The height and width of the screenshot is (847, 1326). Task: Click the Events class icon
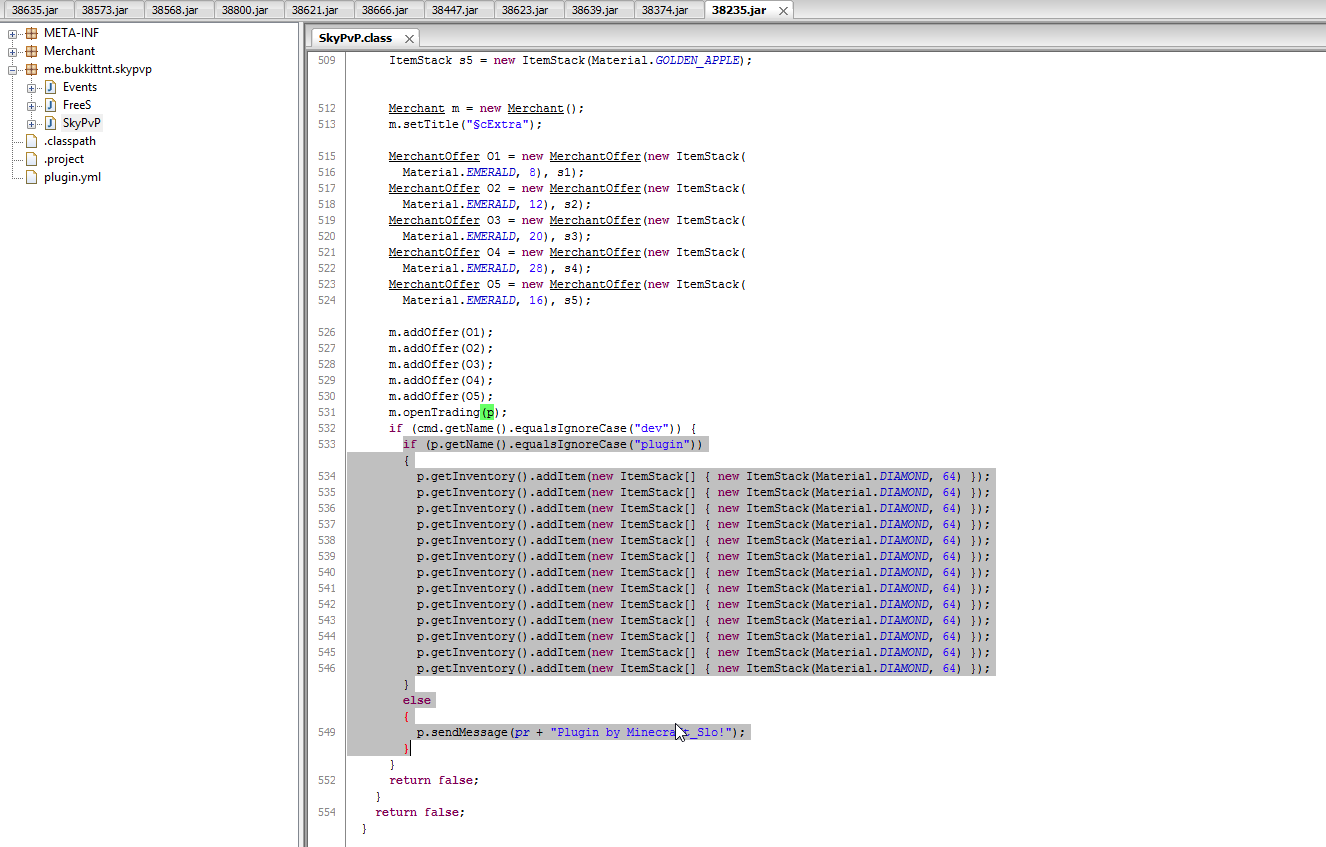click(50, 87)
